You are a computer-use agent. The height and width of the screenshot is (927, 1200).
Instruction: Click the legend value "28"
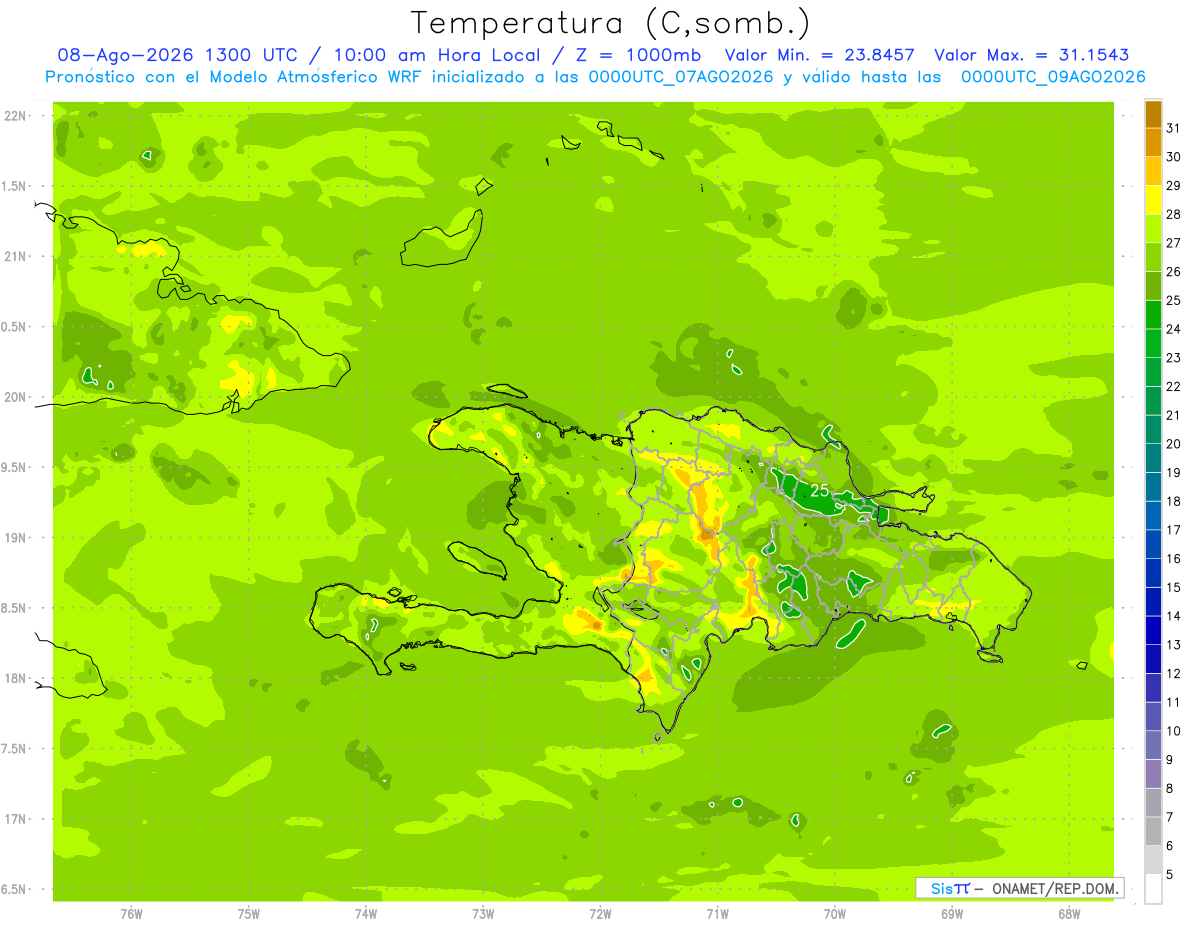click(x=1173, y=214)
